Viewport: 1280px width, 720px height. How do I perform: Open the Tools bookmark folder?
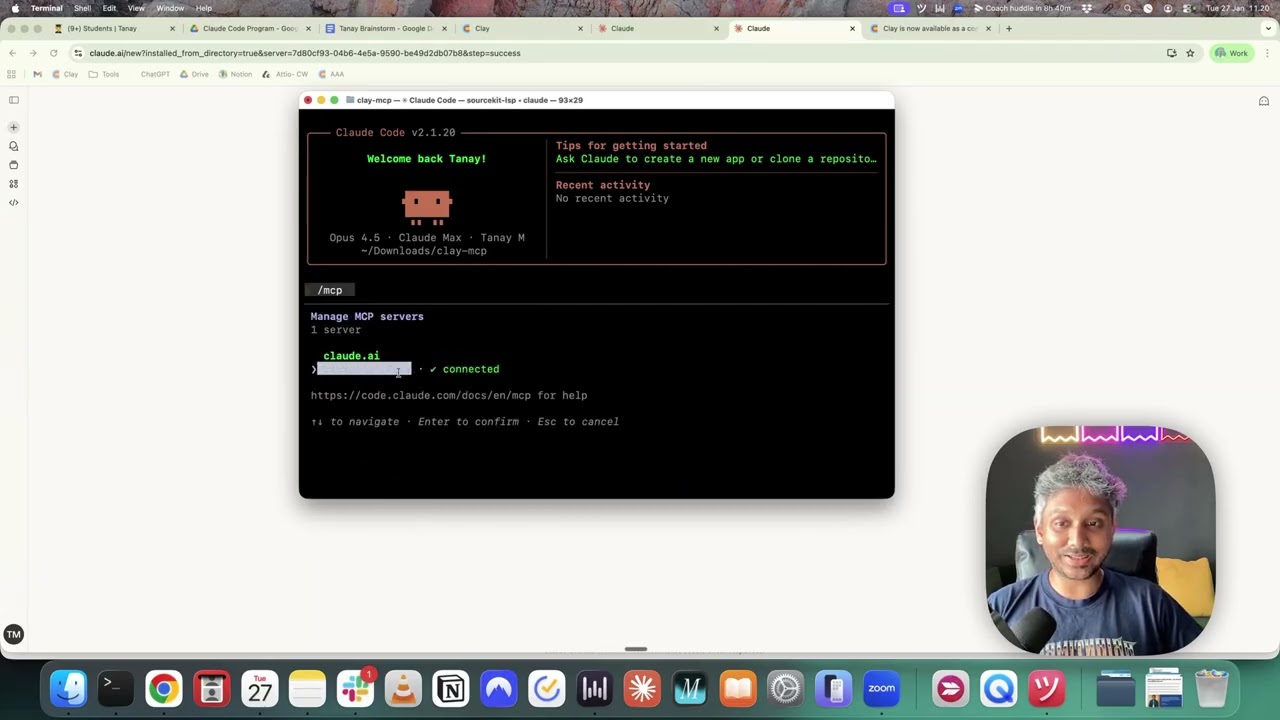click(x=104, y=74)
